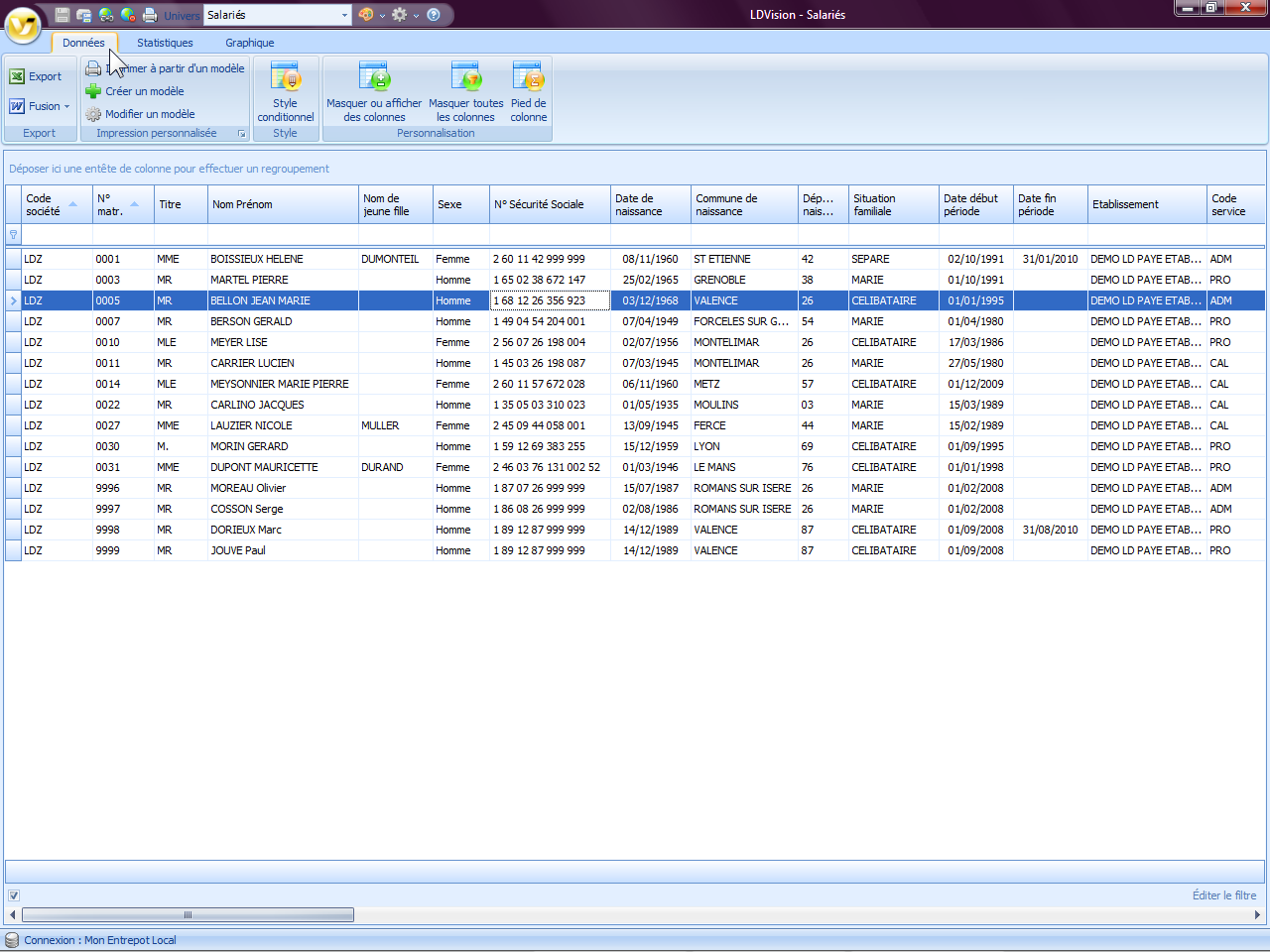Select row MORIN GERARD

coord(635,446)
